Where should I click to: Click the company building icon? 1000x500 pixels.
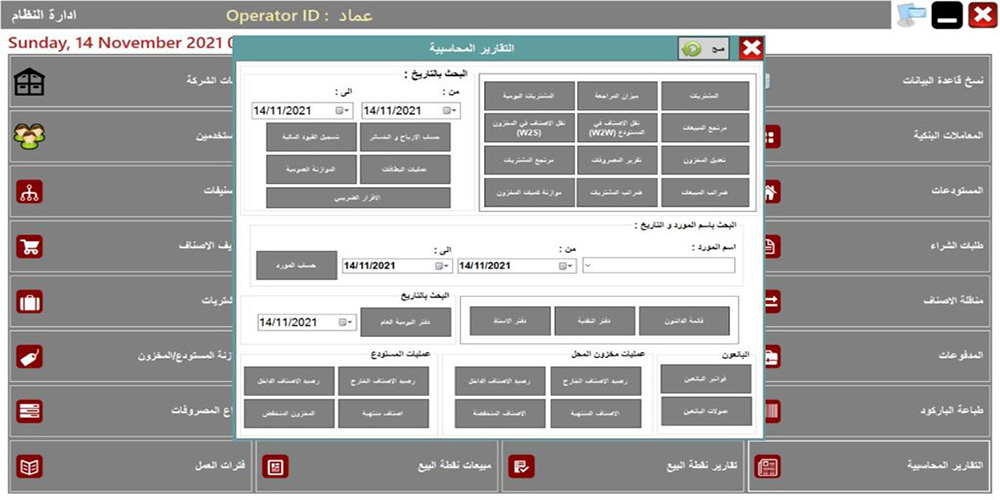30,82
